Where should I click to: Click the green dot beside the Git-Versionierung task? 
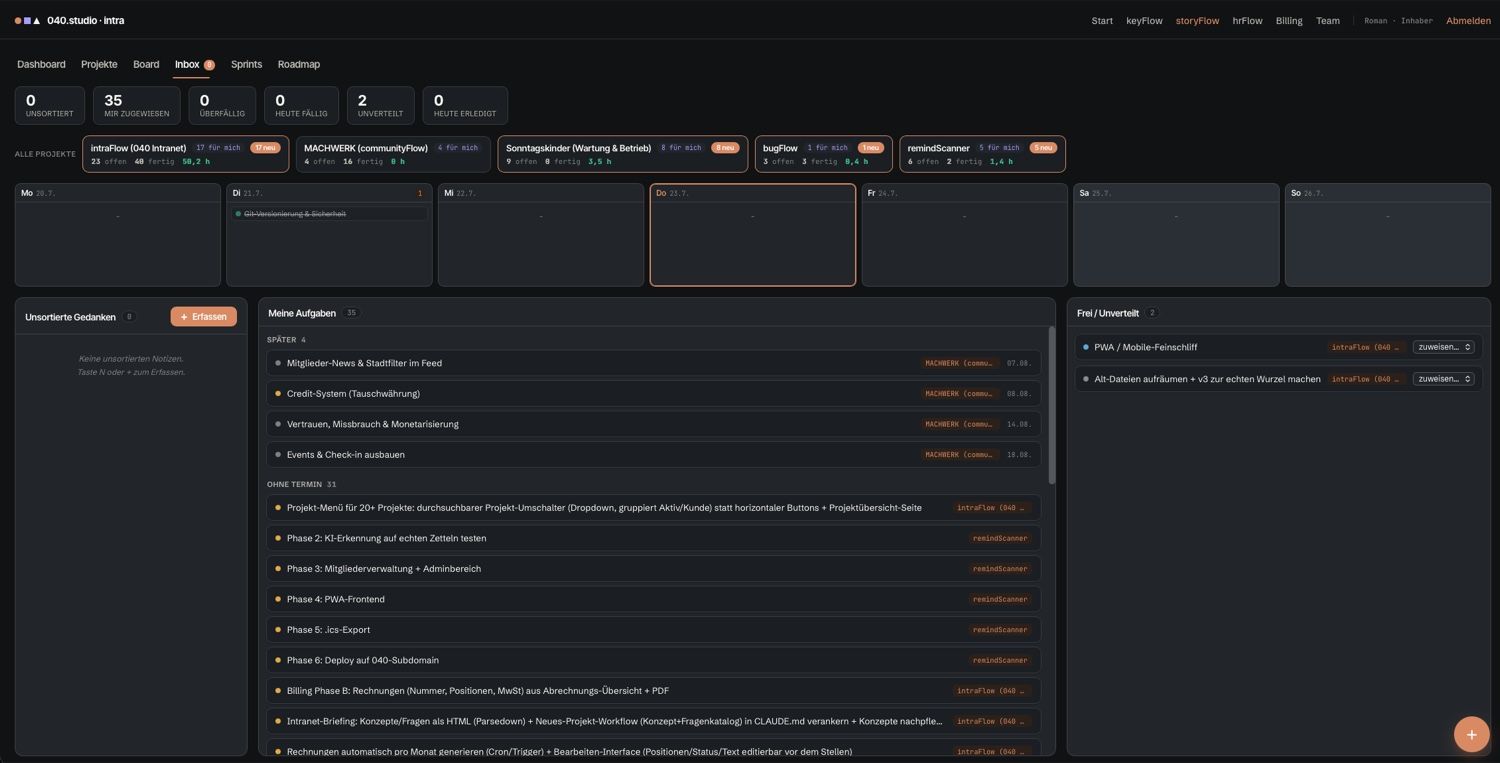click(x=238, y=214)
